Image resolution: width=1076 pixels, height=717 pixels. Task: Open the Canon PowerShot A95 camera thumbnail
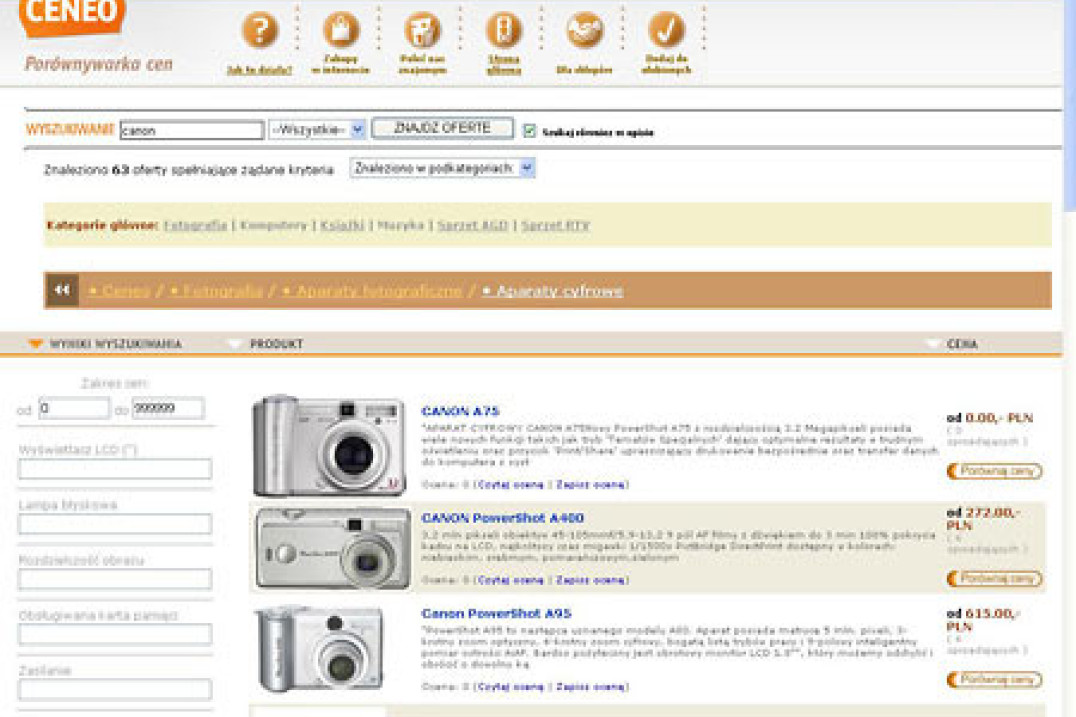pos(320,649)
